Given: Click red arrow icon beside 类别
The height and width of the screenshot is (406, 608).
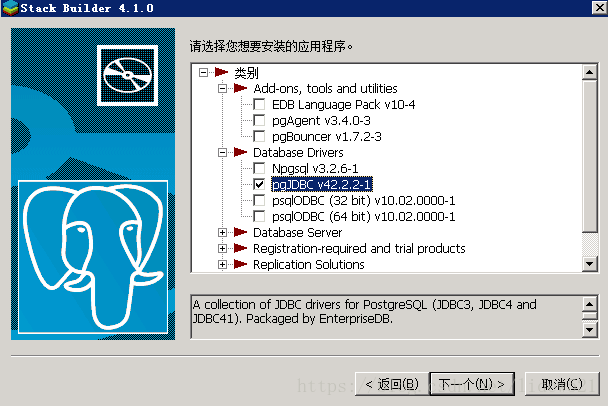Looking at the screenshot, I should (221, 72).
